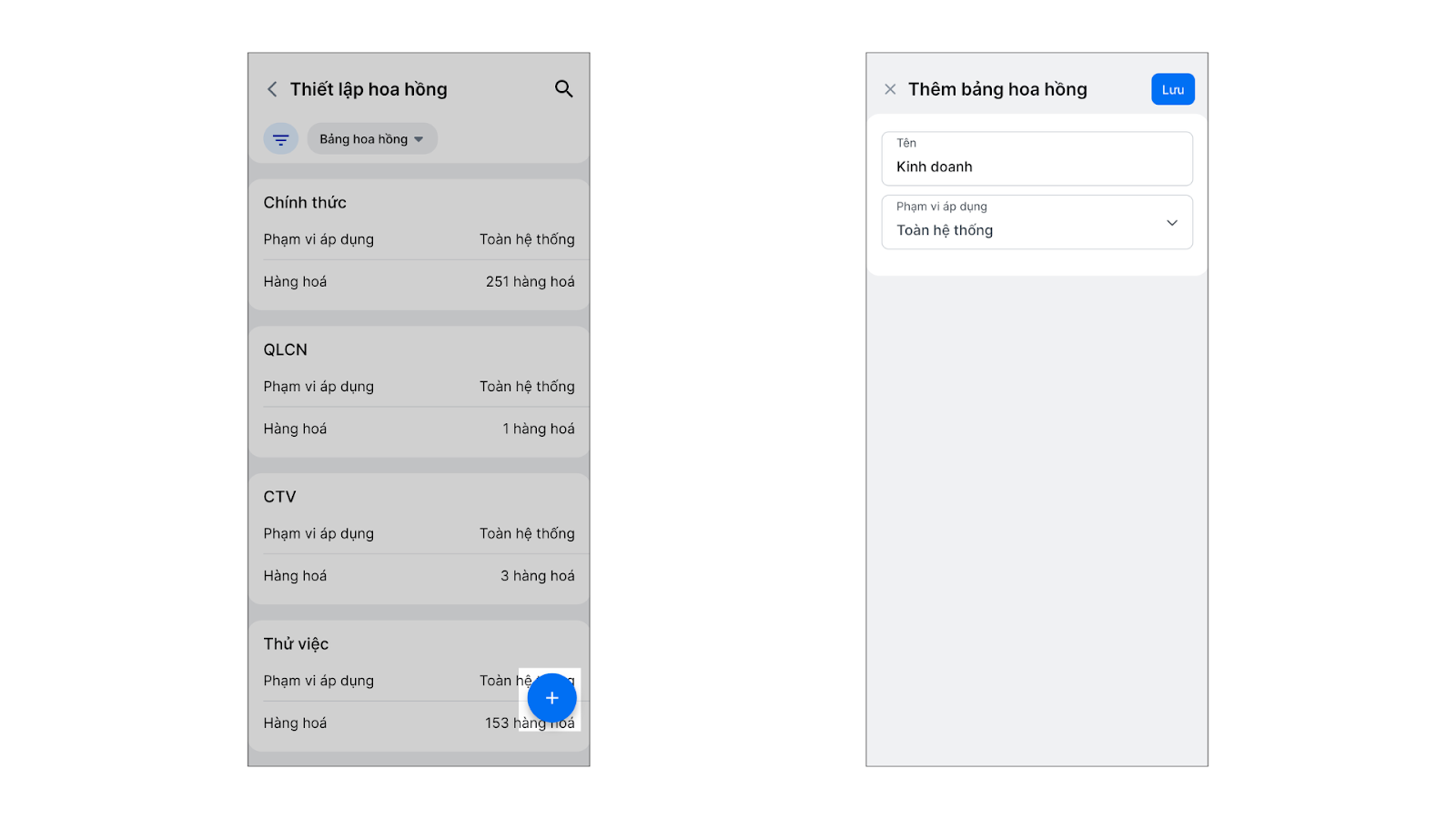Click Phạm vi áp dụng row under QLCN
Screen dimensions: 1456x819
coord(419,387)
